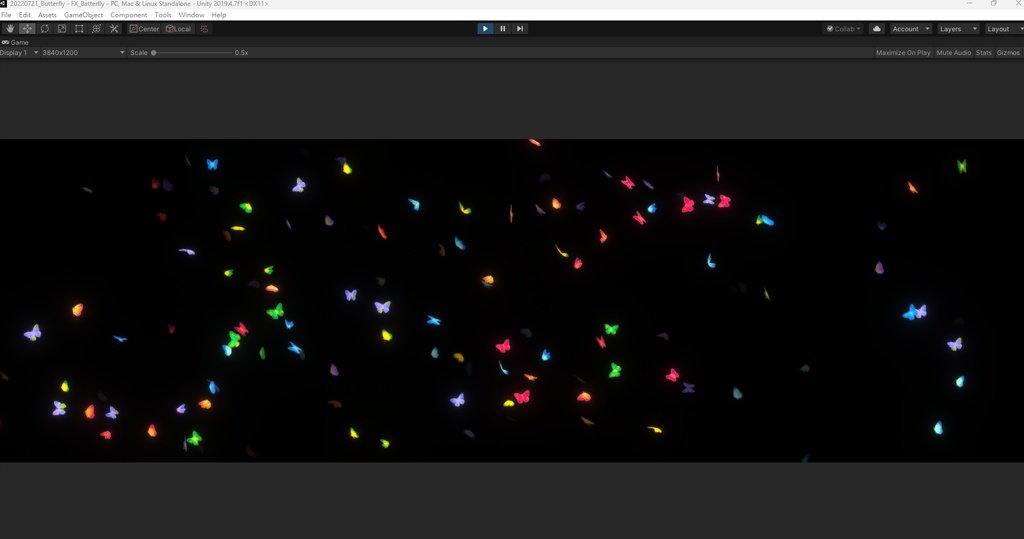The image size is (1024, 539).
Task: Click the Scale slider handle
Action: pos(154,53)
